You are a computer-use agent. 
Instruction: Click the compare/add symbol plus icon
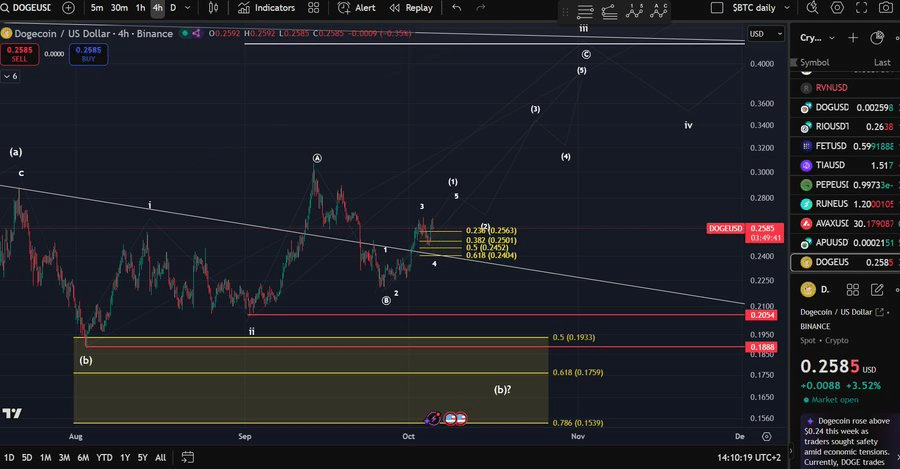tap(68, 8)
